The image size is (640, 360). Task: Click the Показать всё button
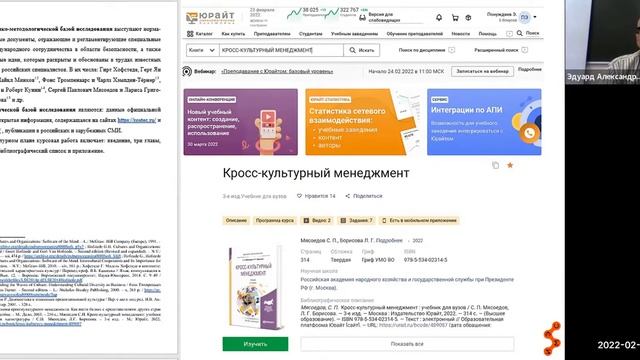407,344
